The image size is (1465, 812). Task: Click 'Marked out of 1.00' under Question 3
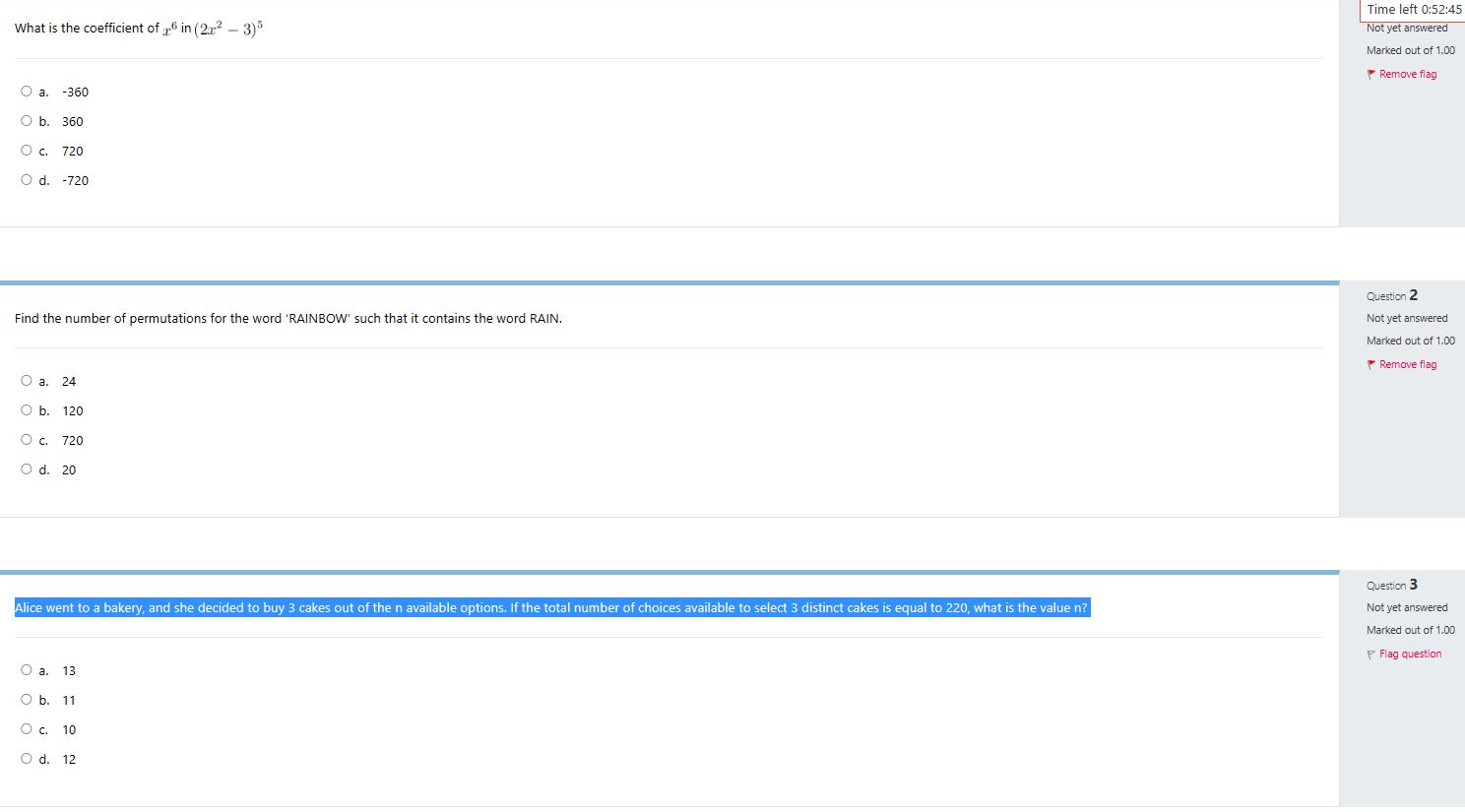tap(1411, 630)
